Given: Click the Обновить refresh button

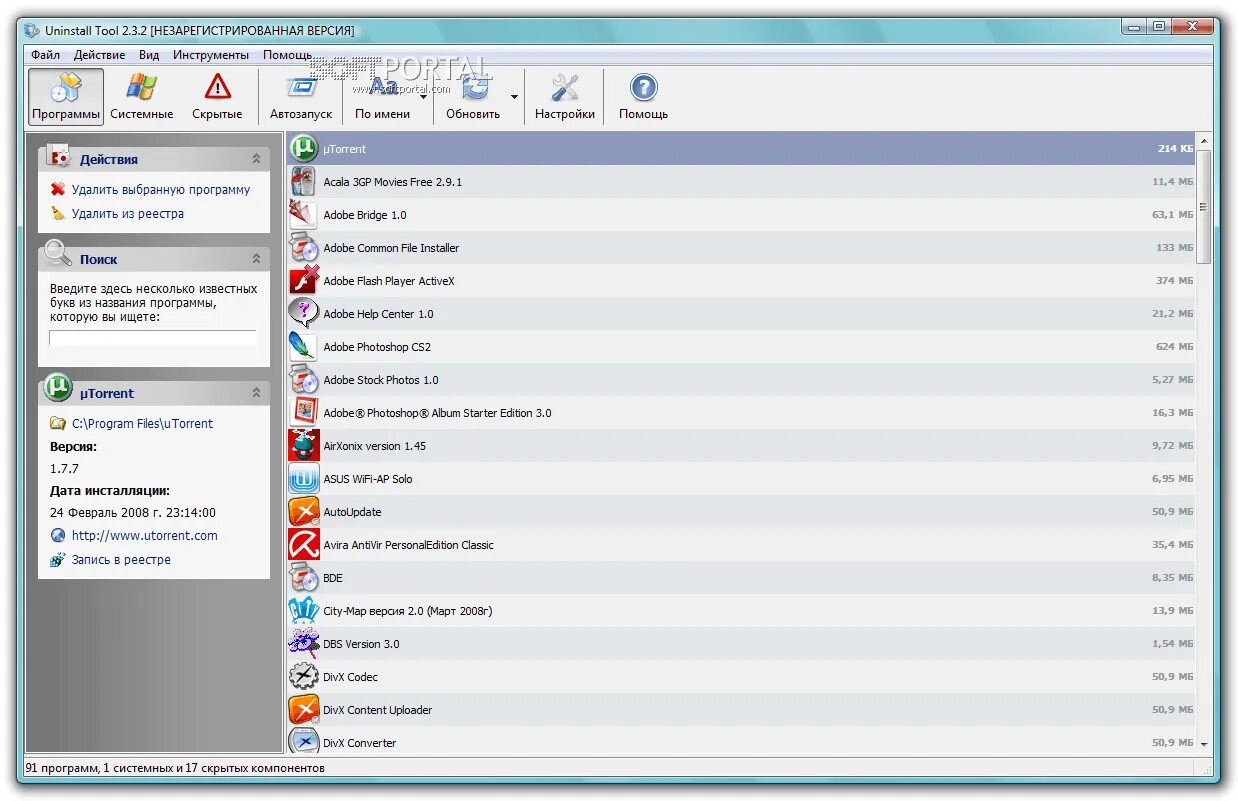Looking at the screenshot, I should [473, 96].
